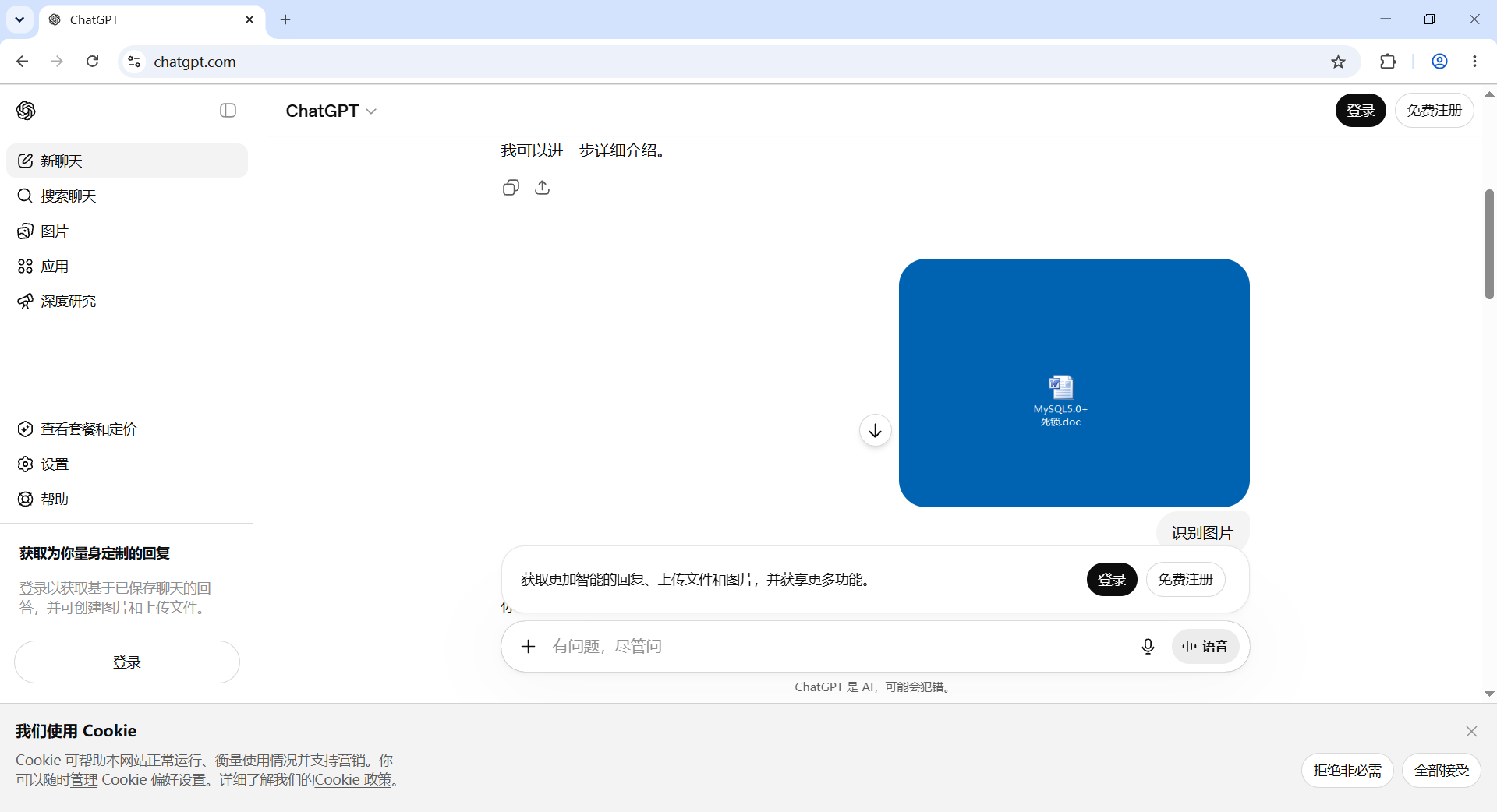1497x812 pixels.
Task: Open 帮助 help in the sidebar
Action: (127, 499)
